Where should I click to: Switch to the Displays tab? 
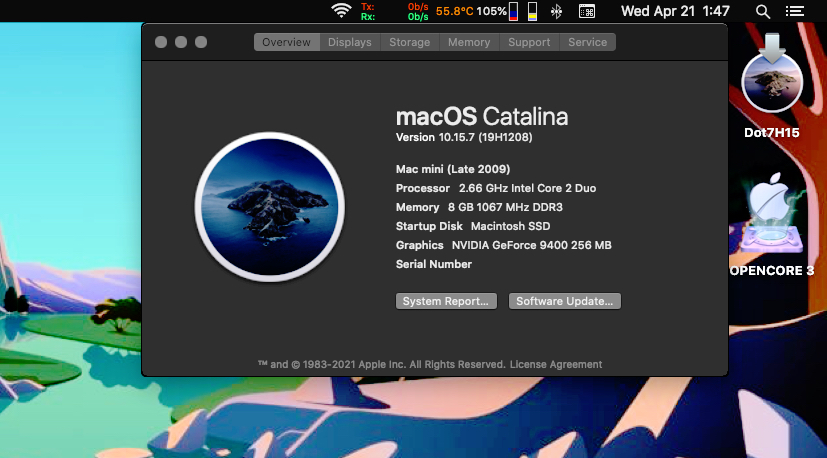pyautogui.click(x=350, y=42)
